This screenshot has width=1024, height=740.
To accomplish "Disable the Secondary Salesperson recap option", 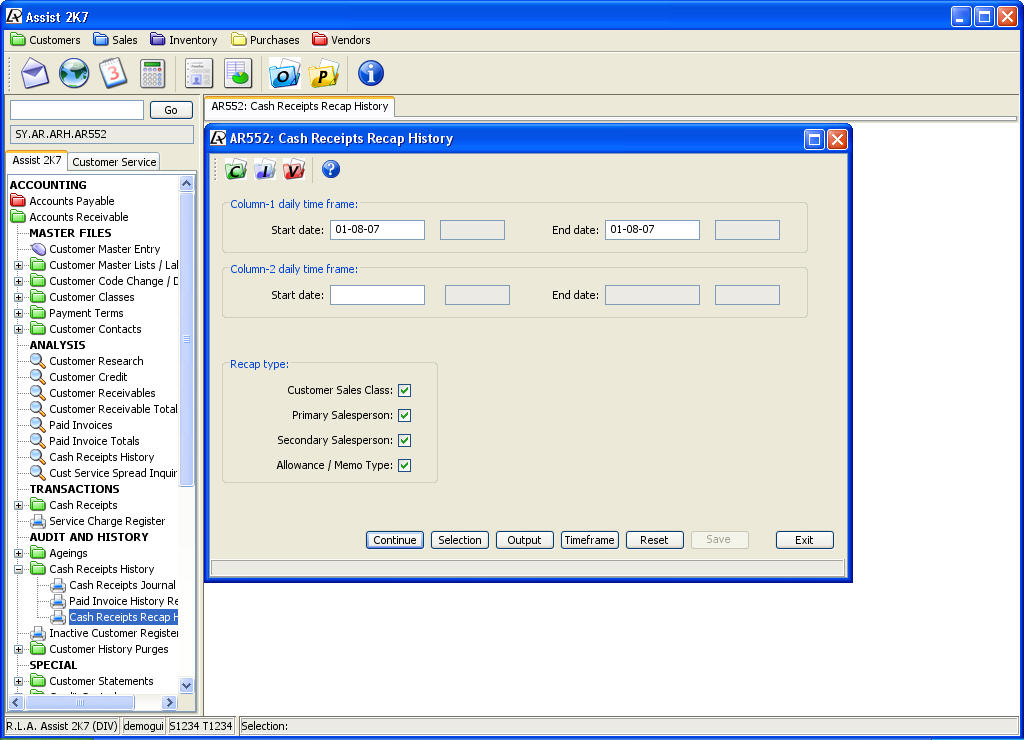I will pyautogui.click(x=404, y=440).
